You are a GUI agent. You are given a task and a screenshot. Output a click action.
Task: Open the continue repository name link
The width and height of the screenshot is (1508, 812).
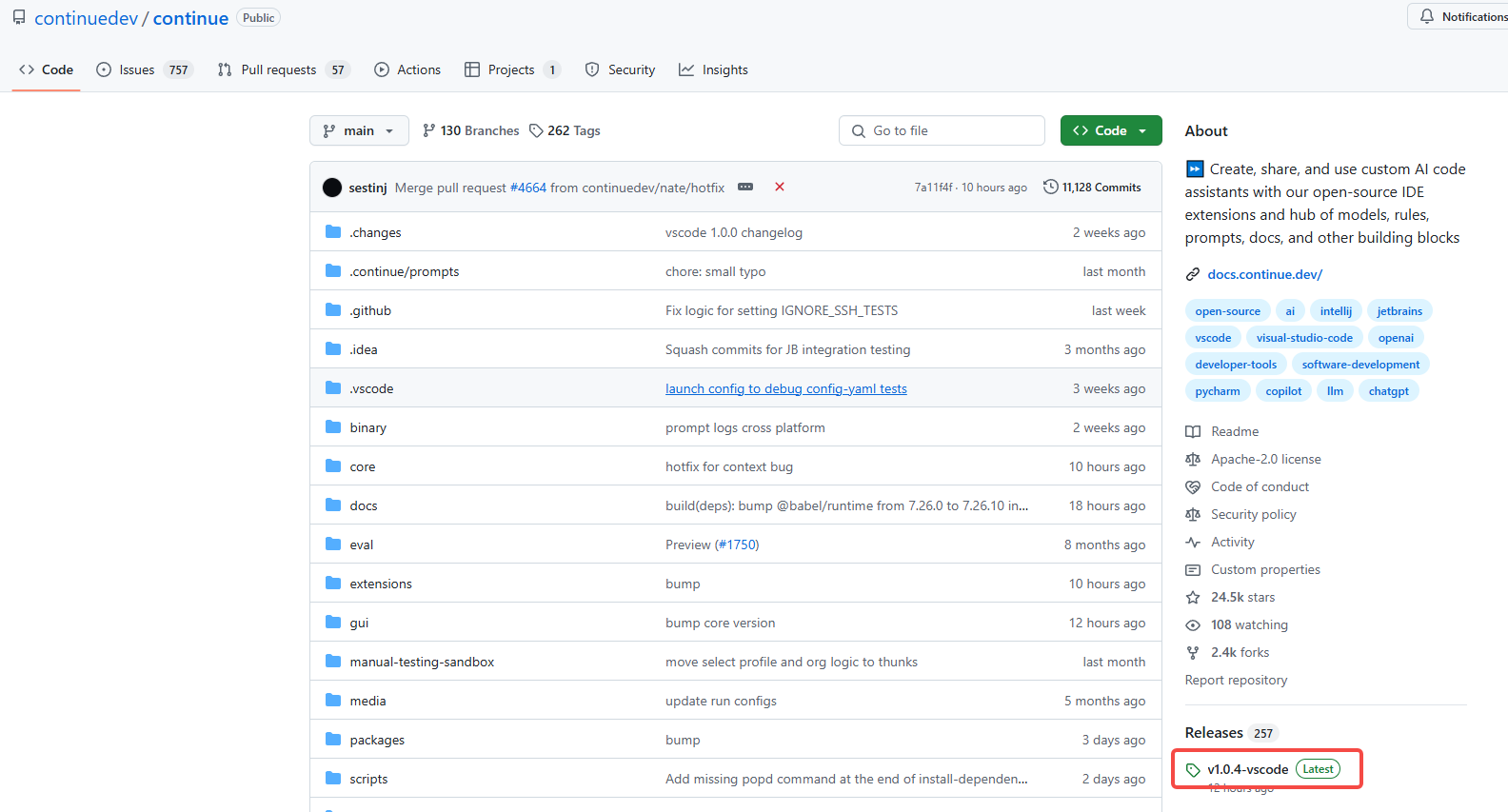pos(190,18)
